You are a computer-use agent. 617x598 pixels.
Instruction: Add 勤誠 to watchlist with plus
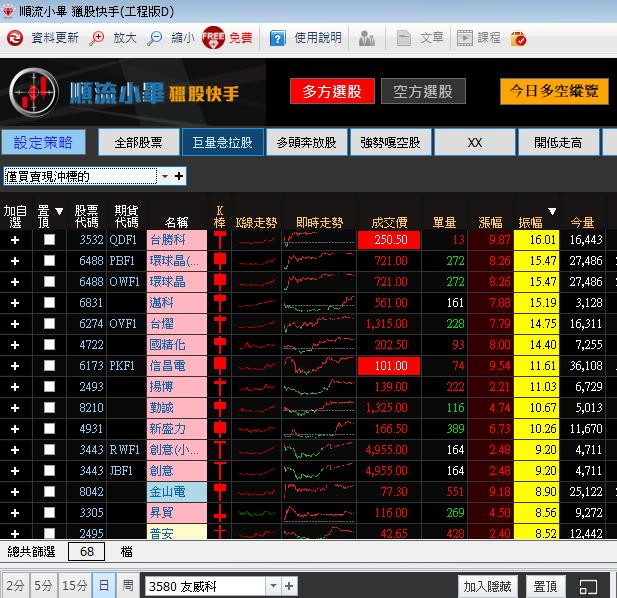tap(15, 408)
